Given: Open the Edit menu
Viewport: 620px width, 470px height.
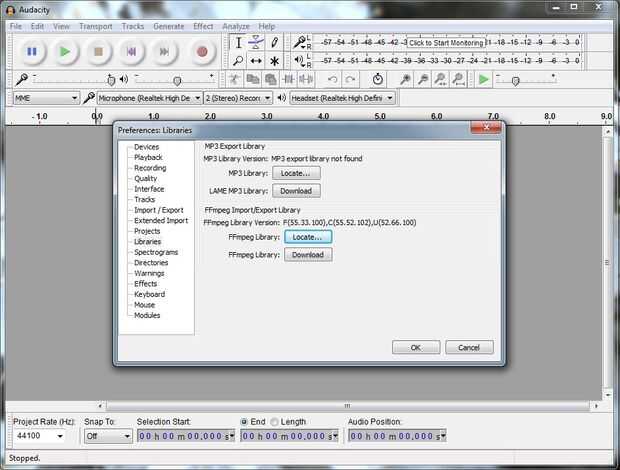Looking at the screenshot, I should click(37, 26).
